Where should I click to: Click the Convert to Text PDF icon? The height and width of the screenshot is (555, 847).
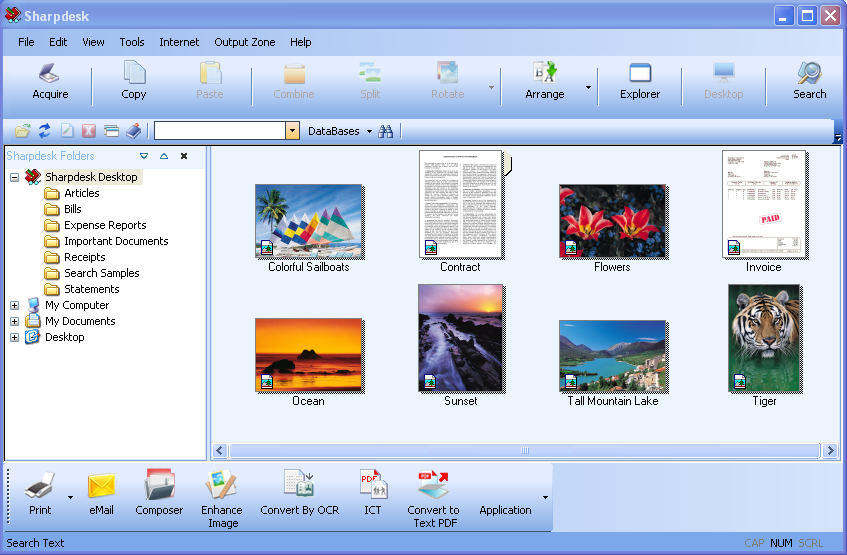coord(433,484)
